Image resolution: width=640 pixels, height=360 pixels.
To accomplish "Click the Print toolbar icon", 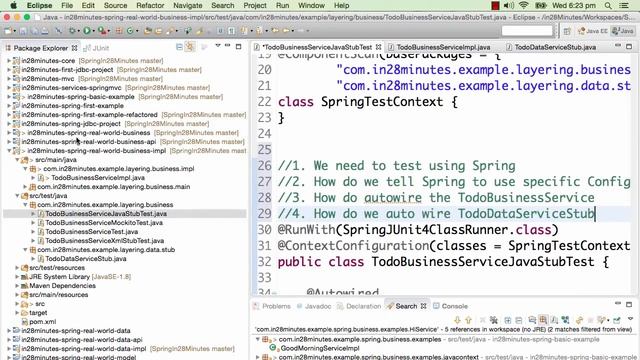I will click(x=44, y=31).
